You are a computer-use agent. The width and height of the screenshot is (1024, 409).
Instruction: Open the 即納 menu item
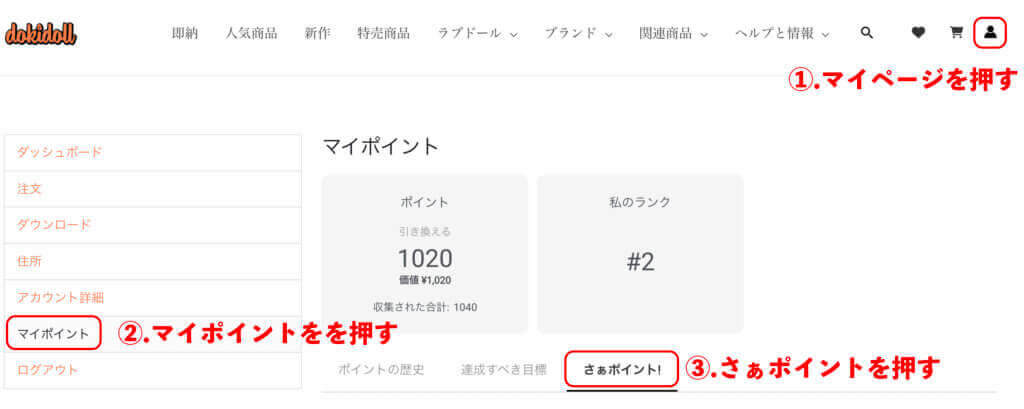click(x=185, y=33)
